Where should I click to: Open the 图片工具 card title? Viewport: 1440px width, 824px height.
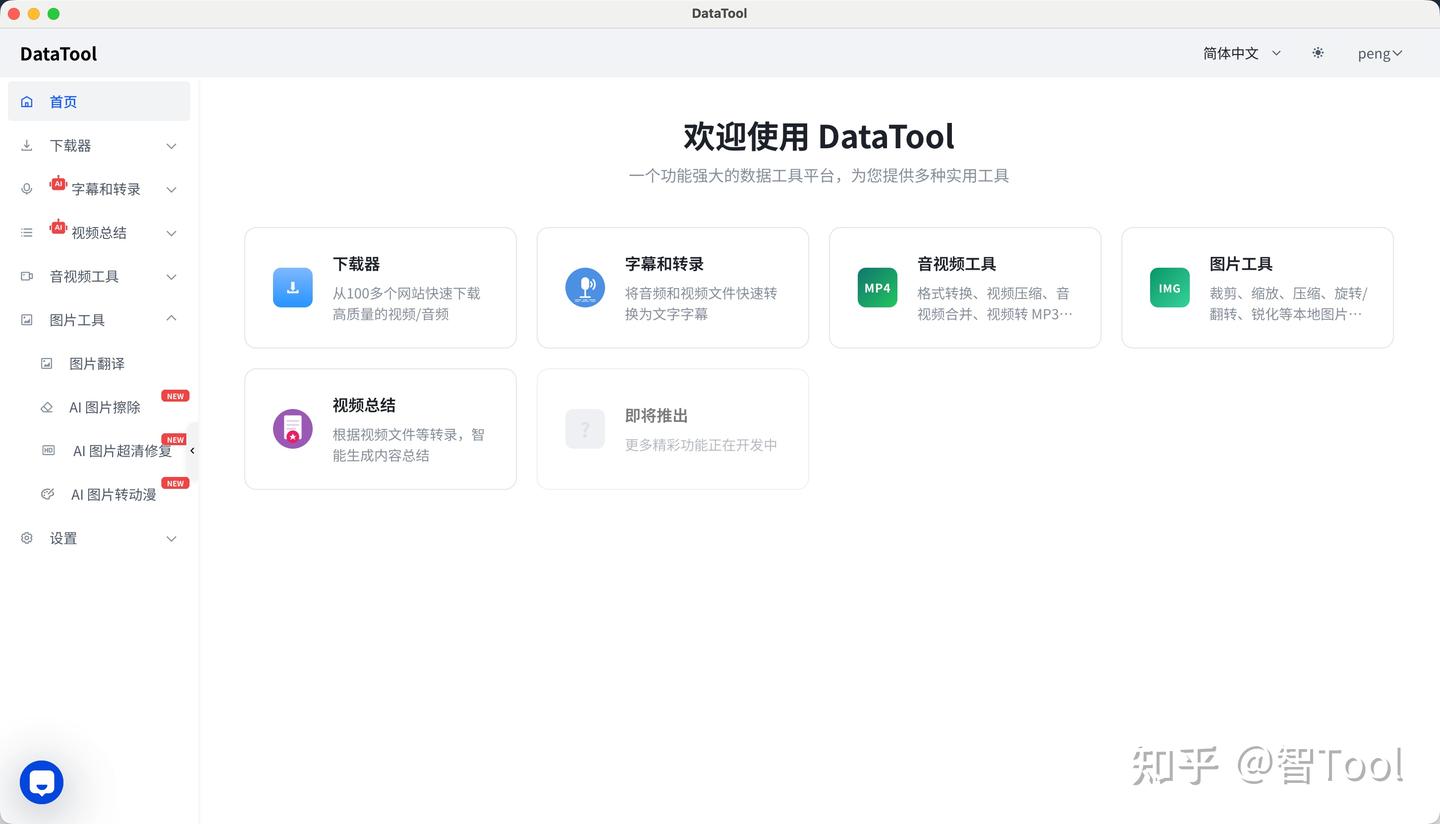point(1241,264)
